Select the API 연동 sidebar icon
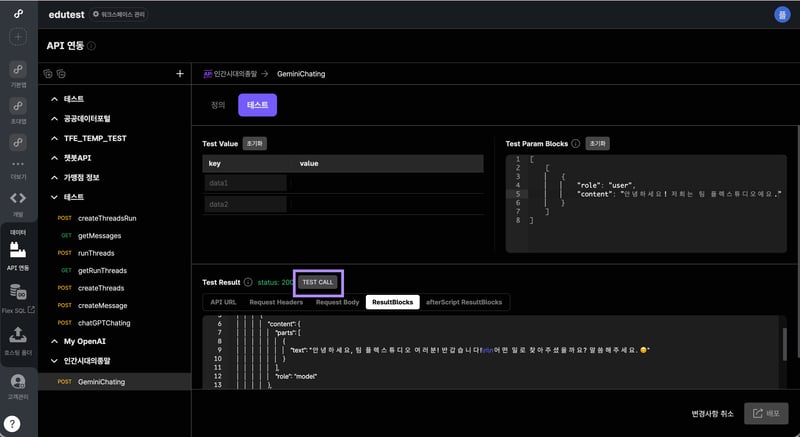This screenshot has height=437, width=800. [x=18, y=250]
